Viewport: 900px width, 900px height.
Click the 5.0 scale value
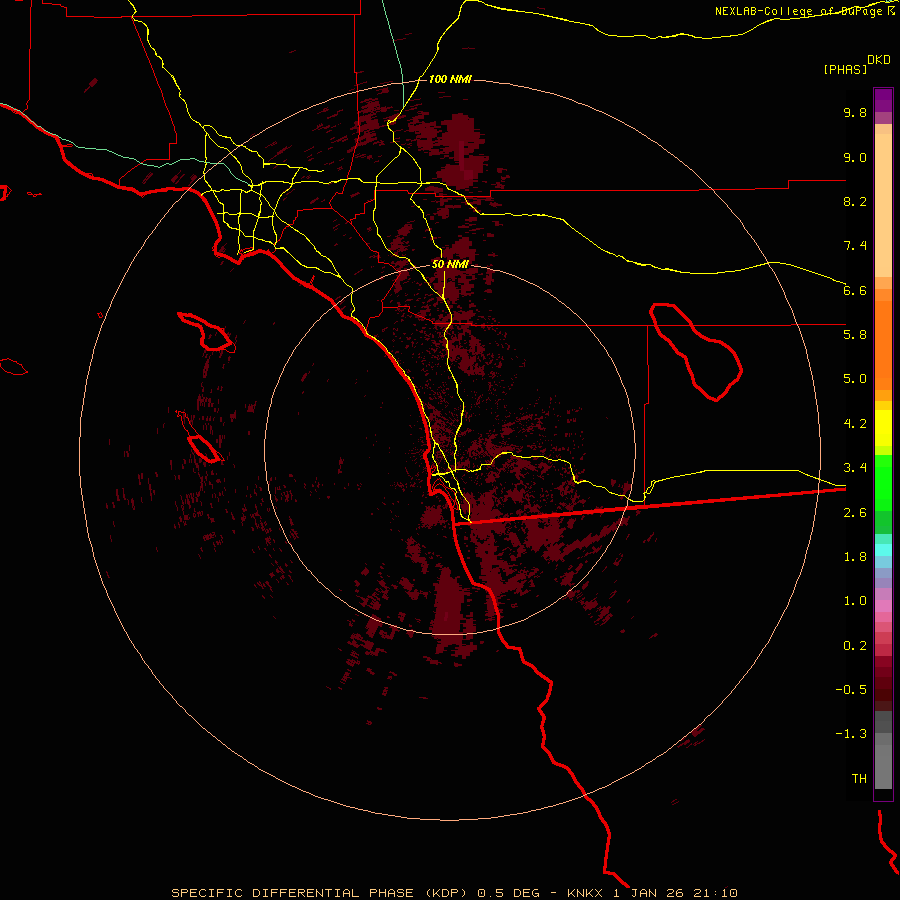pos(855,379)
